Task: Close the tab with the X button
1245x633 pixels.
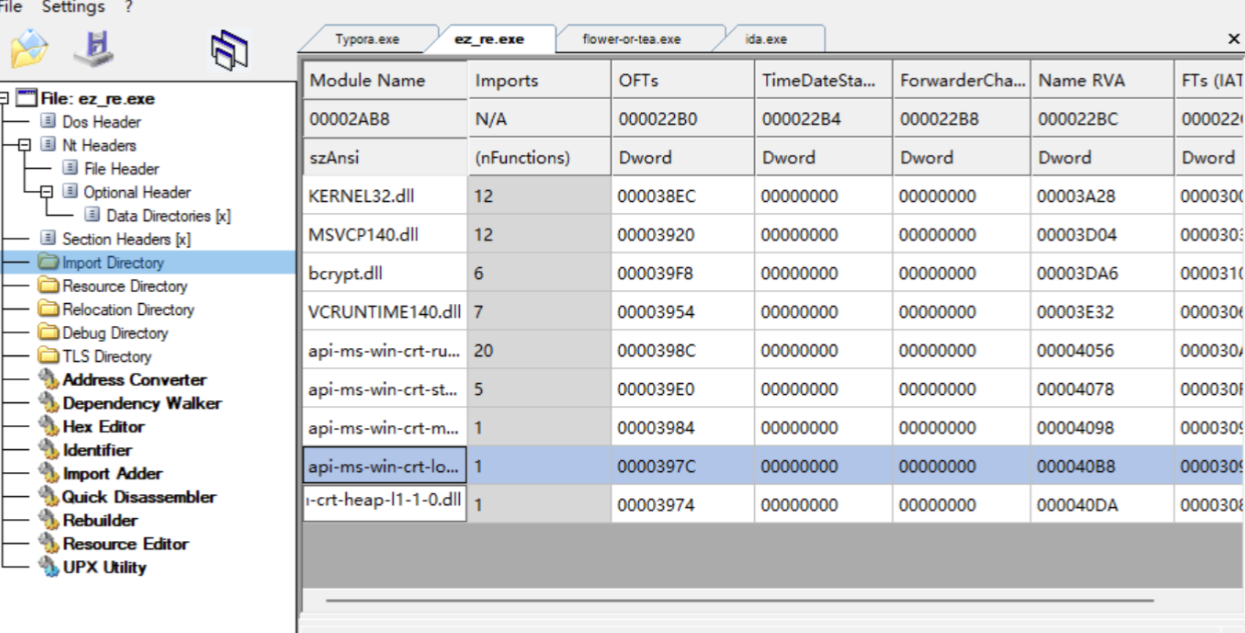Action: 1233,38
